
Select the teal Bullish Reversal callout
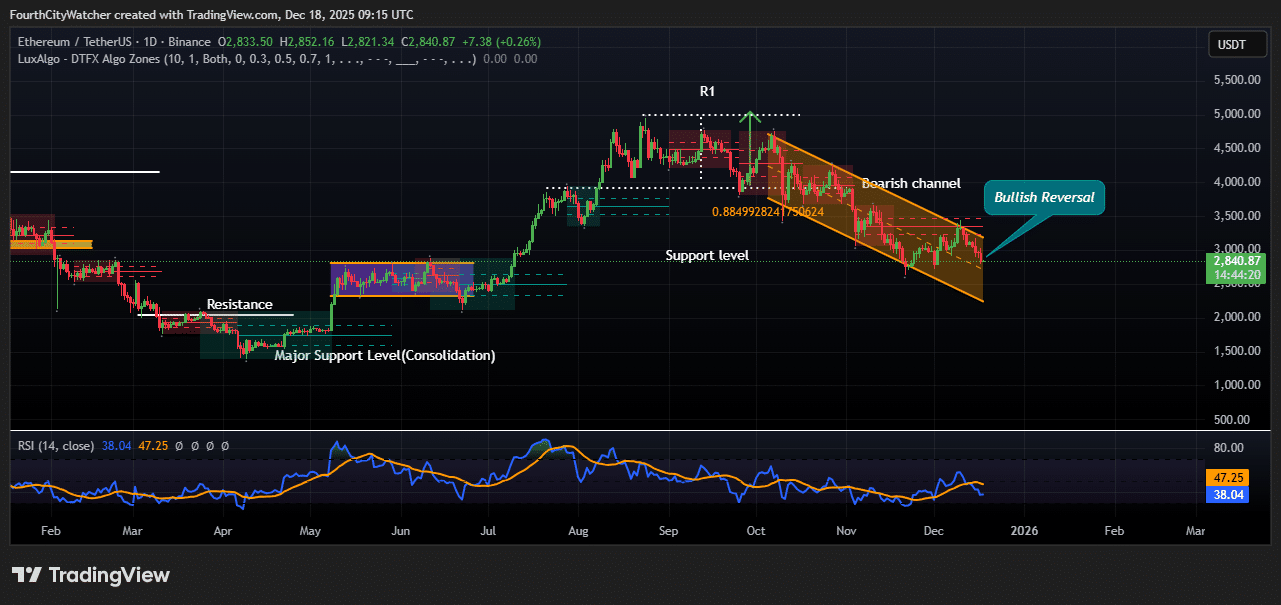click(1043, 197)
